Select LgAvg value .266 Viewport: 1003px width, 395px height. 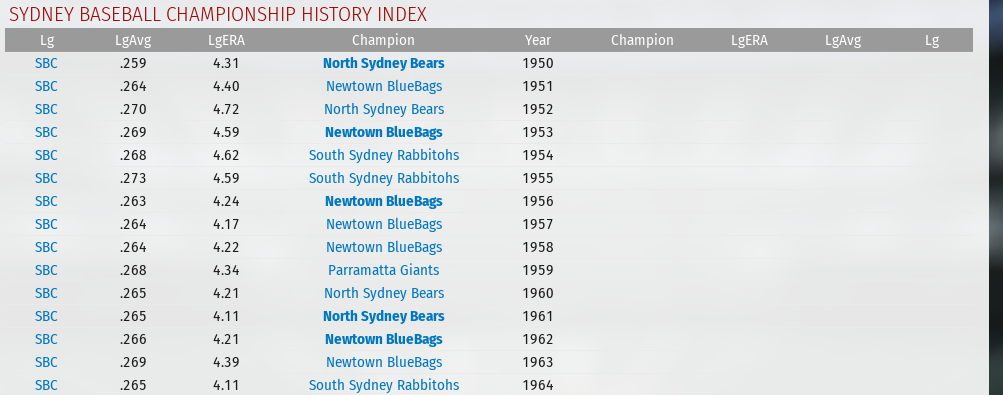133,339
